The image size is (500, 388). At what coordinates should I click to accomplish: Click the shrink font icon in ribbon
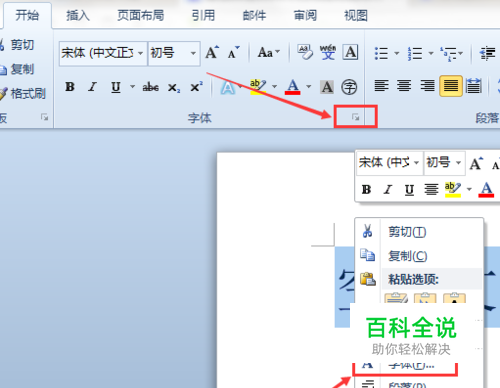tap(234, 52)
